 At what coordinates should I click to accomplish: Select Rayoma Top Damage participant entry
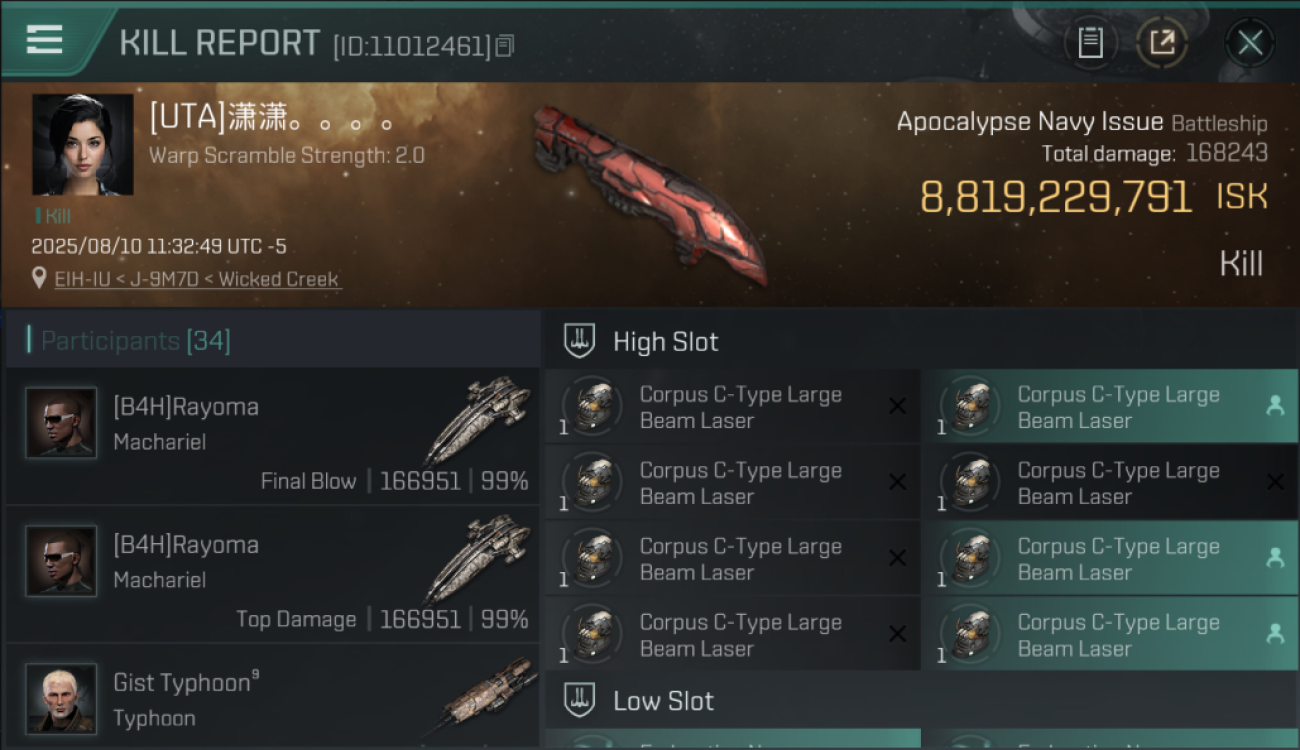pos(271,574)
